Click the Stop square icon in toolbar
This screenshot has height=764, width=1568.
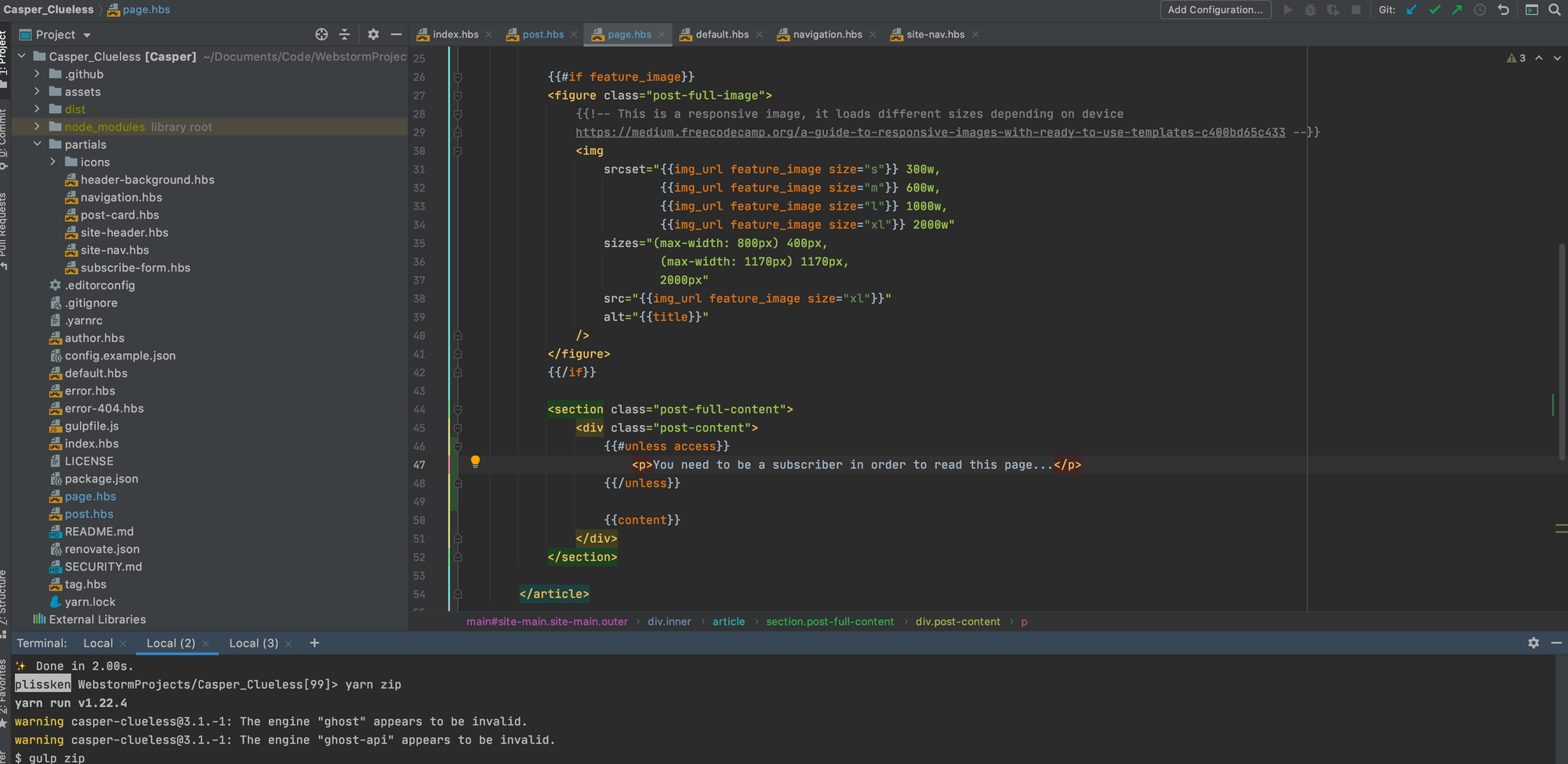[1356, 10]
